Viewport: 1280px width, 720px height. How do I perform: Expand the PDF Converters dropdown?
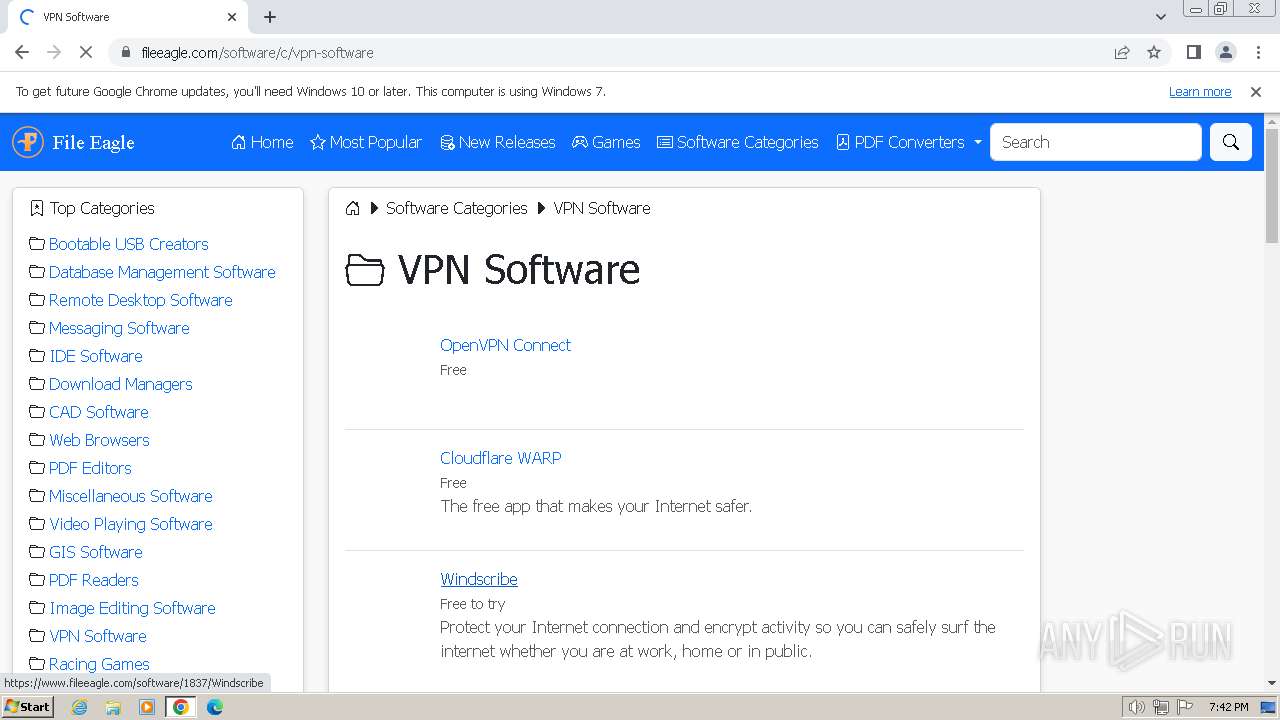click(x=909, y=142)
